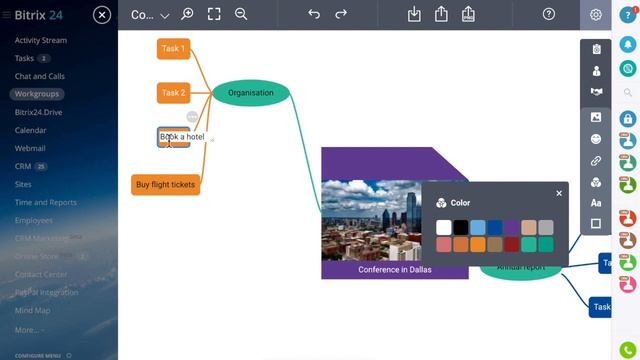Open CRM in left menu
Screen dimensions: 640x360
pos(23,166)
